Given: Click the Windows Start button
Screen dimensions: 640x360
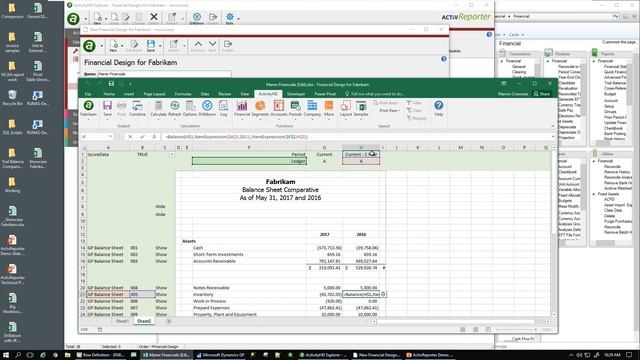Looking at the screenshot, I should tap(6, 355).
